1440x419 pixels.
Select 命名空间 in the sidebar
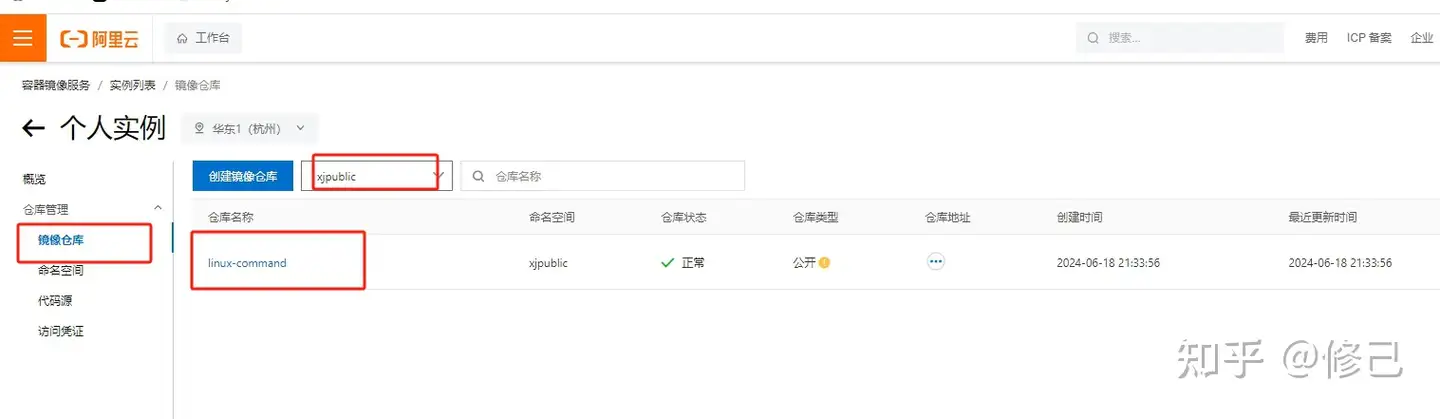point(61,270)
